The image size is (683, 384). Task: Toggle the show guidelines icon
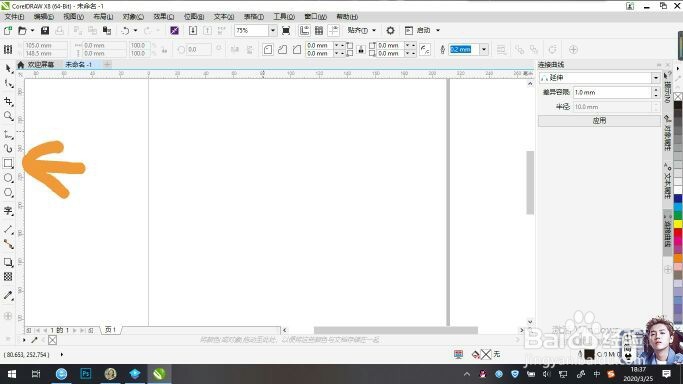[334, 30]
